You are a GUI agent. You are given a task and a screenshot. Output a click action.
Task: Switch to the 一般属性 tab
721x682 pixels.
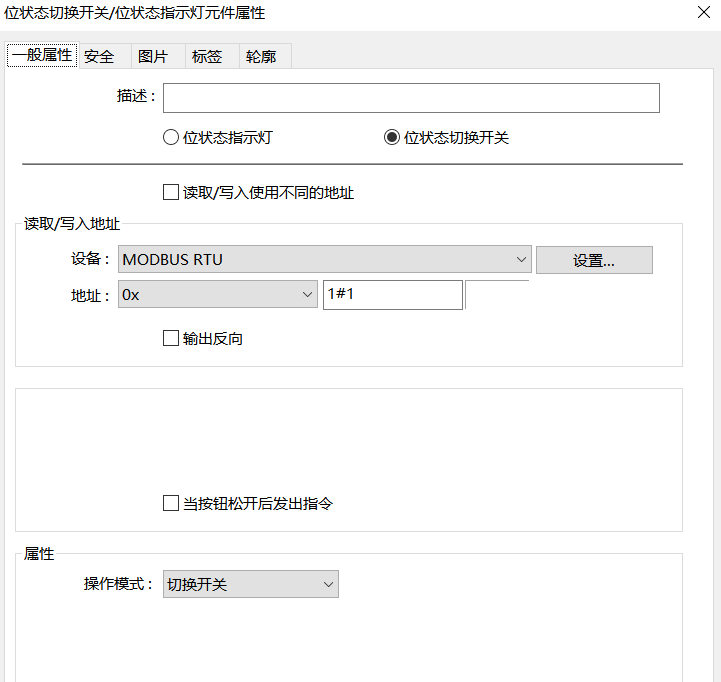point(42,56)
